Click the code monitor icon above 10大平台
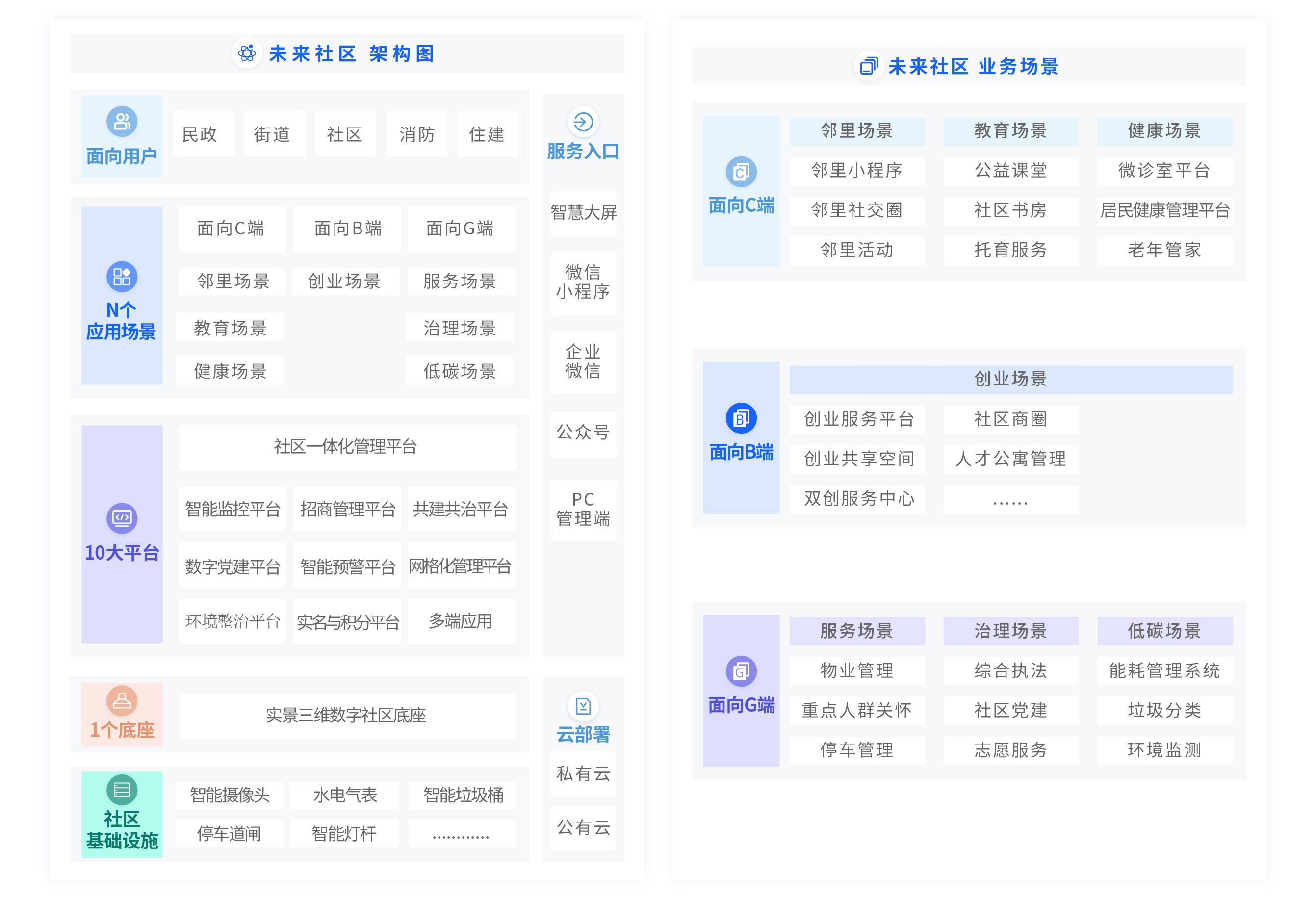 (122, 517)
